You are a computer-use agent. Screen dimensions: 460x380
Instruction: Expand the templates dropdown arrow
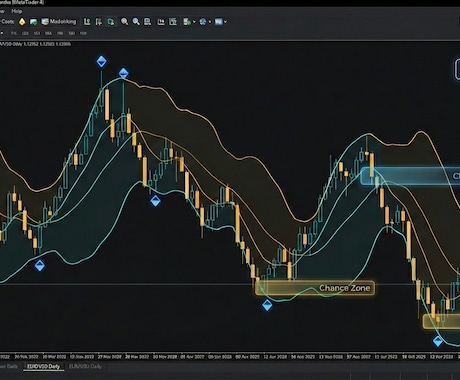(x=226, y=22)
